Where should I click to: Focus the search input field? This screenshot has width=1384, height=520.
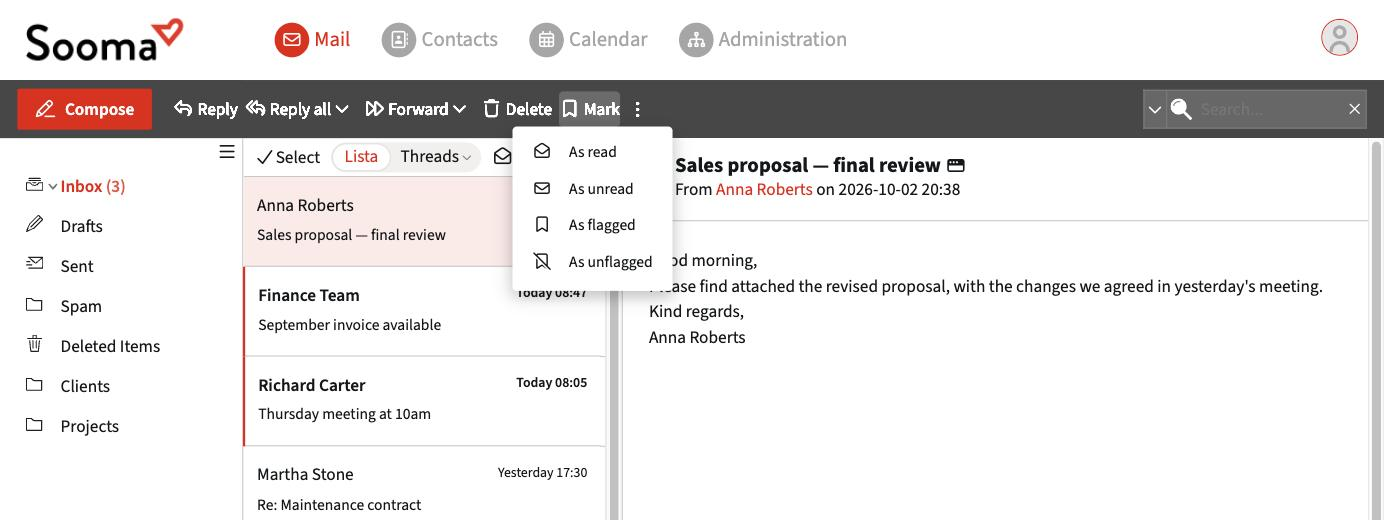click(1268, 109)
